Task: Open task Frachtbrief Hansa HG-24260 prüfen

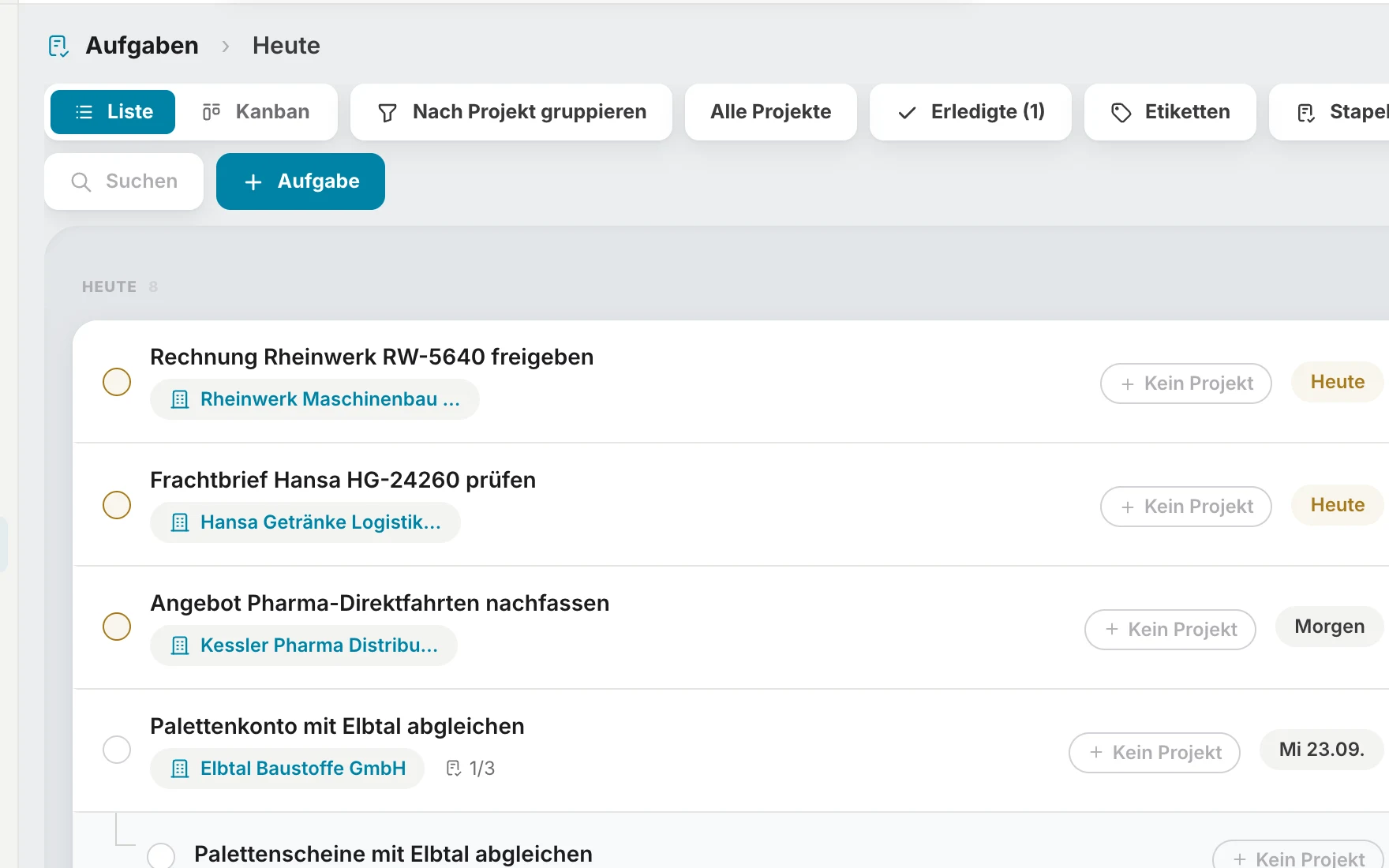Action: point(343,480)
